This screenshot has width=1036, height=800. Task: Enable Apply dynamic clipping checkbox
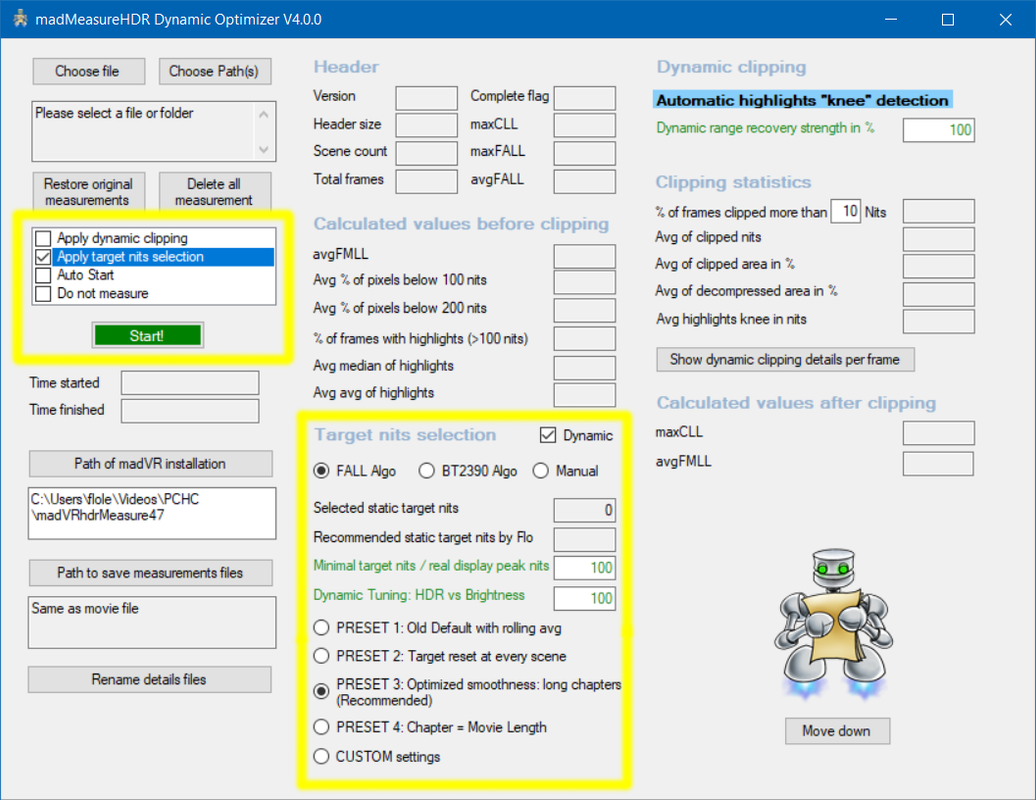click(x=44, y=238)
